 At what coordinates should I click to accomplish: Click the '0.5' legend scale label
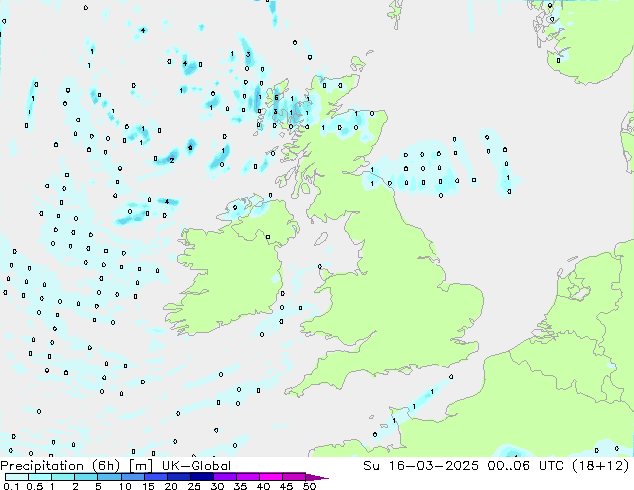pyautogui.click(x=35, y=486)
